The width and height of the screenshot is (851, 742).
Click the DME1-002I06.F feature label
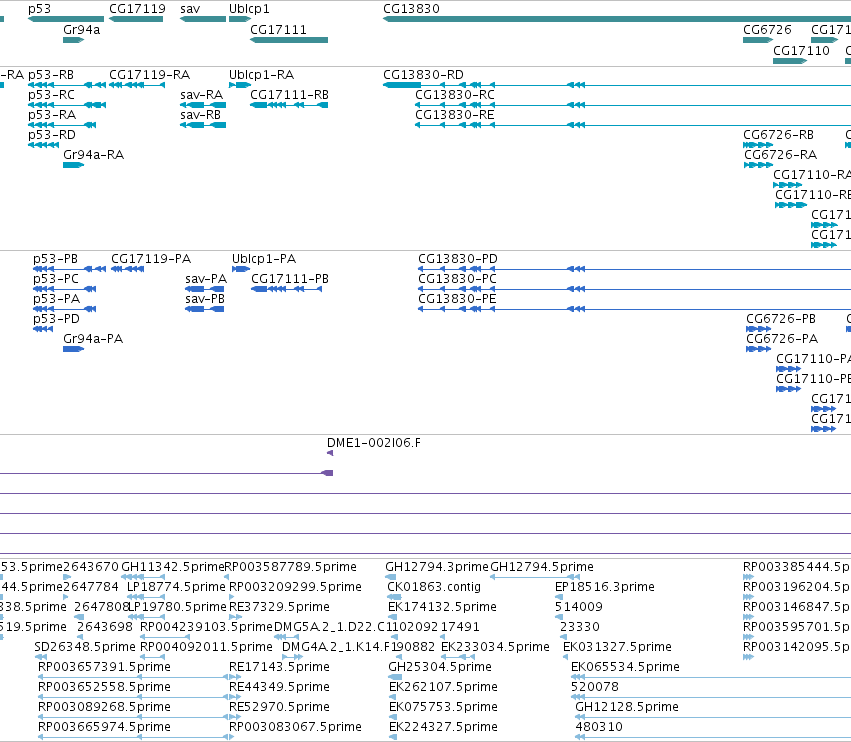click(x=373, y=442)
